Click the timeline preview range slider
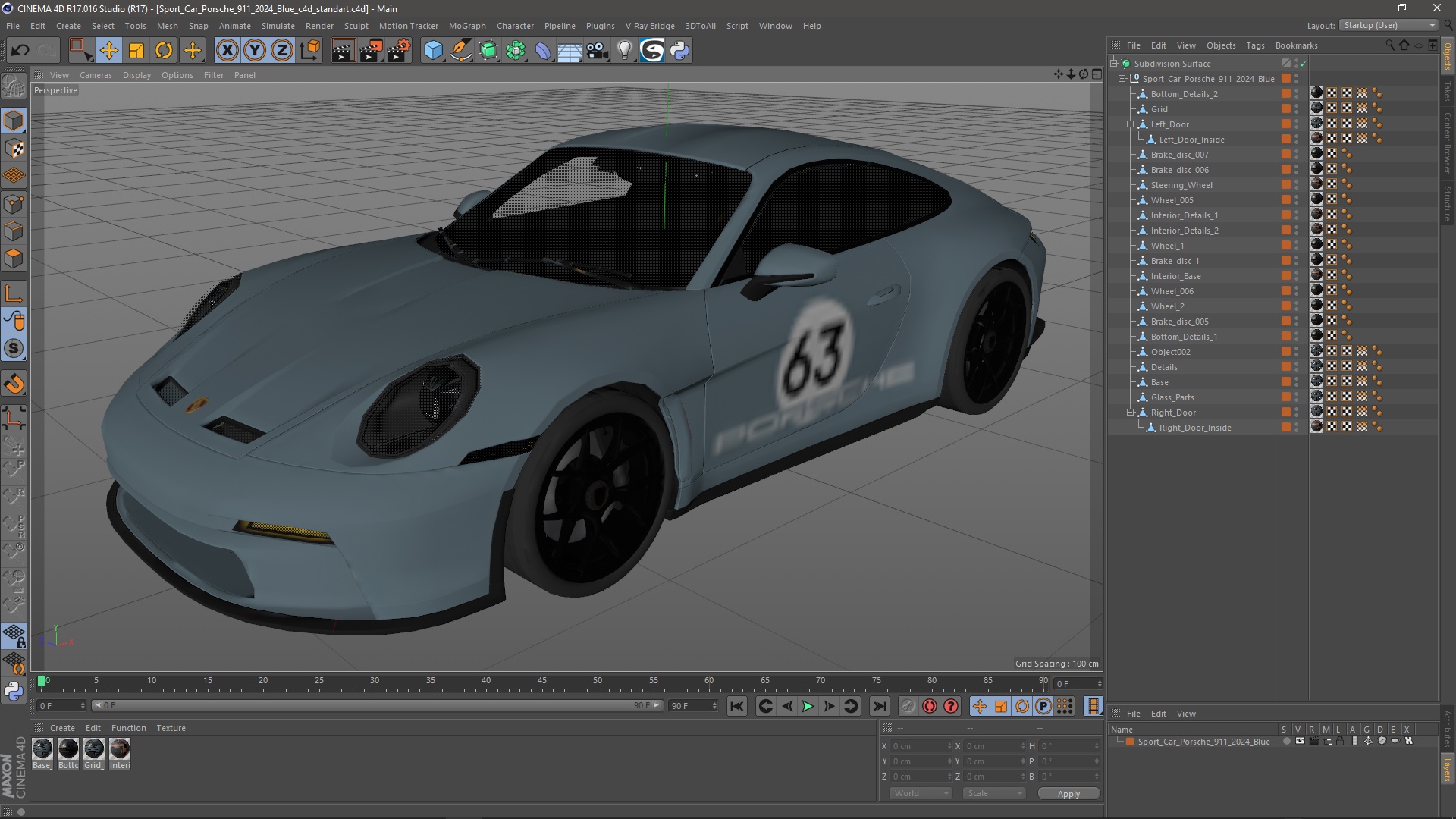This screenshot has width=1456, height=819. [378, 706]
